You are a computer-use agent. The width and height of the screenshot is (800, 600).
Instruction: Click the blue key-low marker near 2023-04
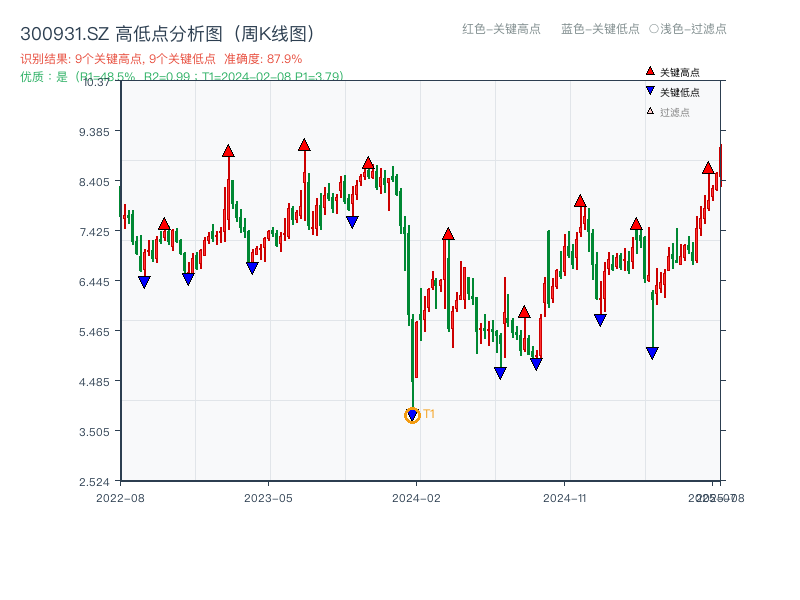pyautogui.click(x=252, y=268)
